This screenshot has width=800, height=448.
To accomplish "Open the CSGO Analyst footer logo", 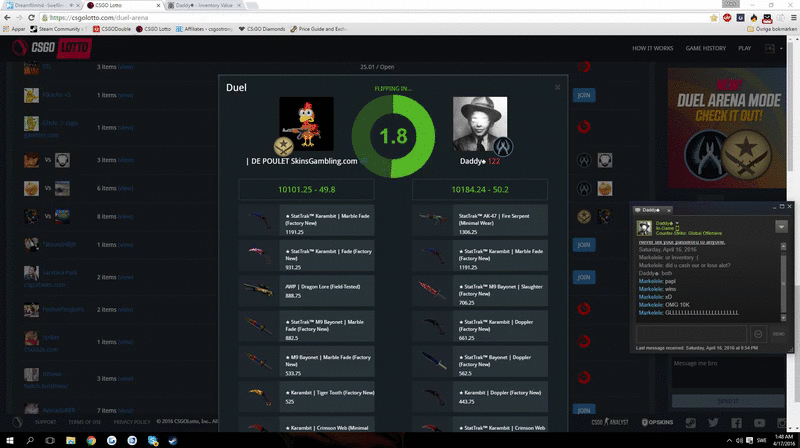I will coord(610,422).
